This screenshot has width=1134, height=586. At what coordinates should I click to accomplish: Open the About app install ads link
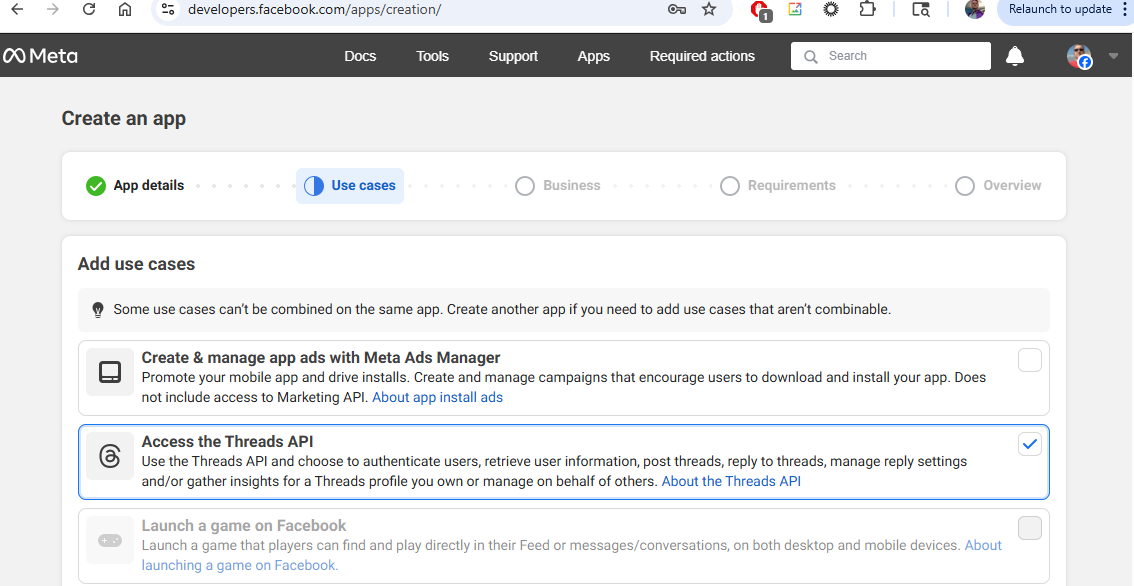(x=438, y=397)
